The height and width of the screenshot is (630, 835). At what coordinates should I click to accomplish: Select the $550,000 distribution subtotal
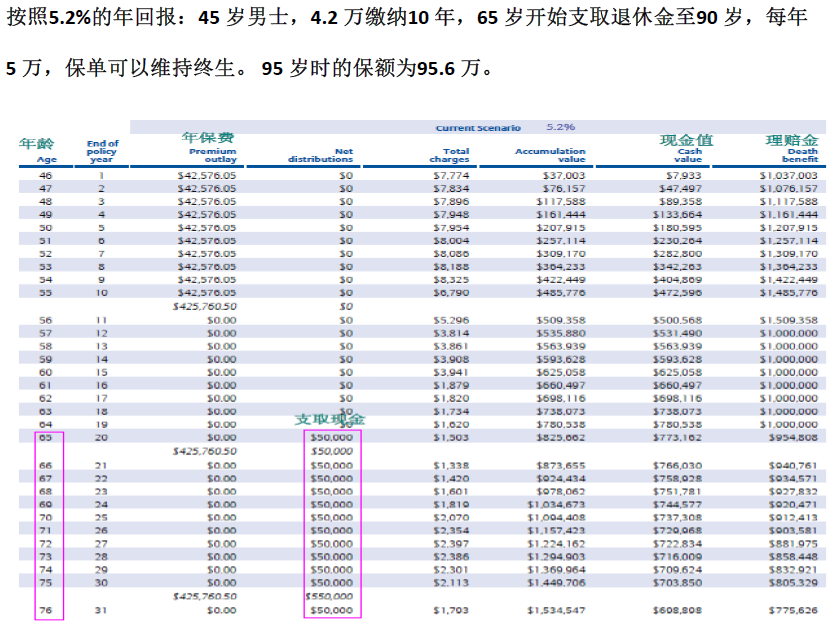click(330, 597)
